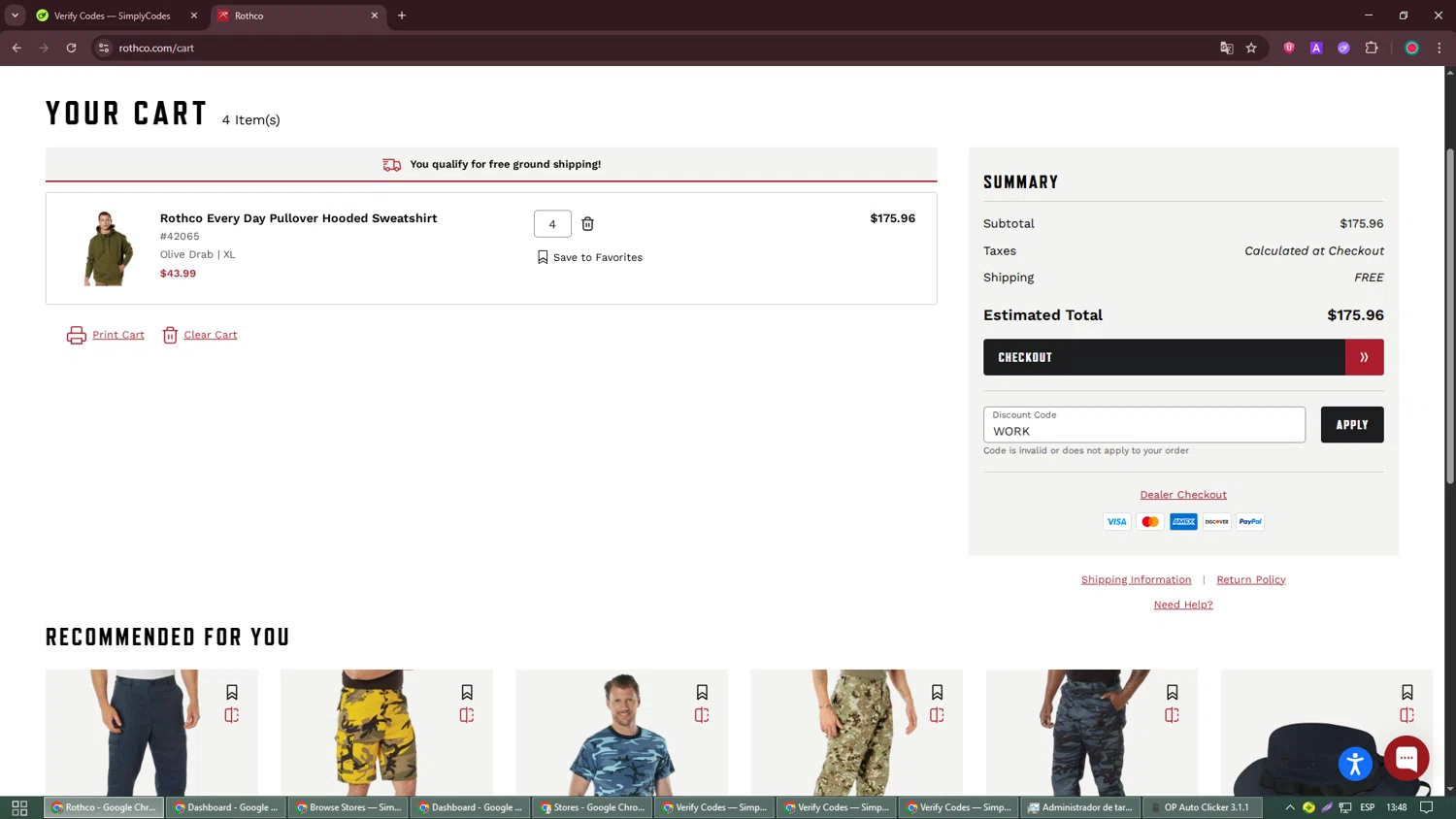View site information icon in address bar

pyautogui.click(x=104, y=48)
